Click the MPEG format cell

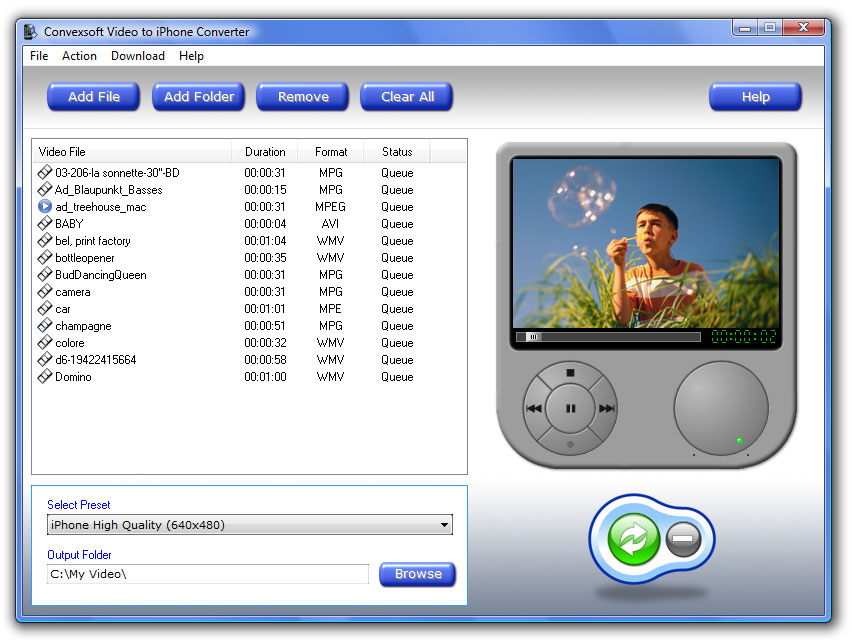(x=330, y=207)
